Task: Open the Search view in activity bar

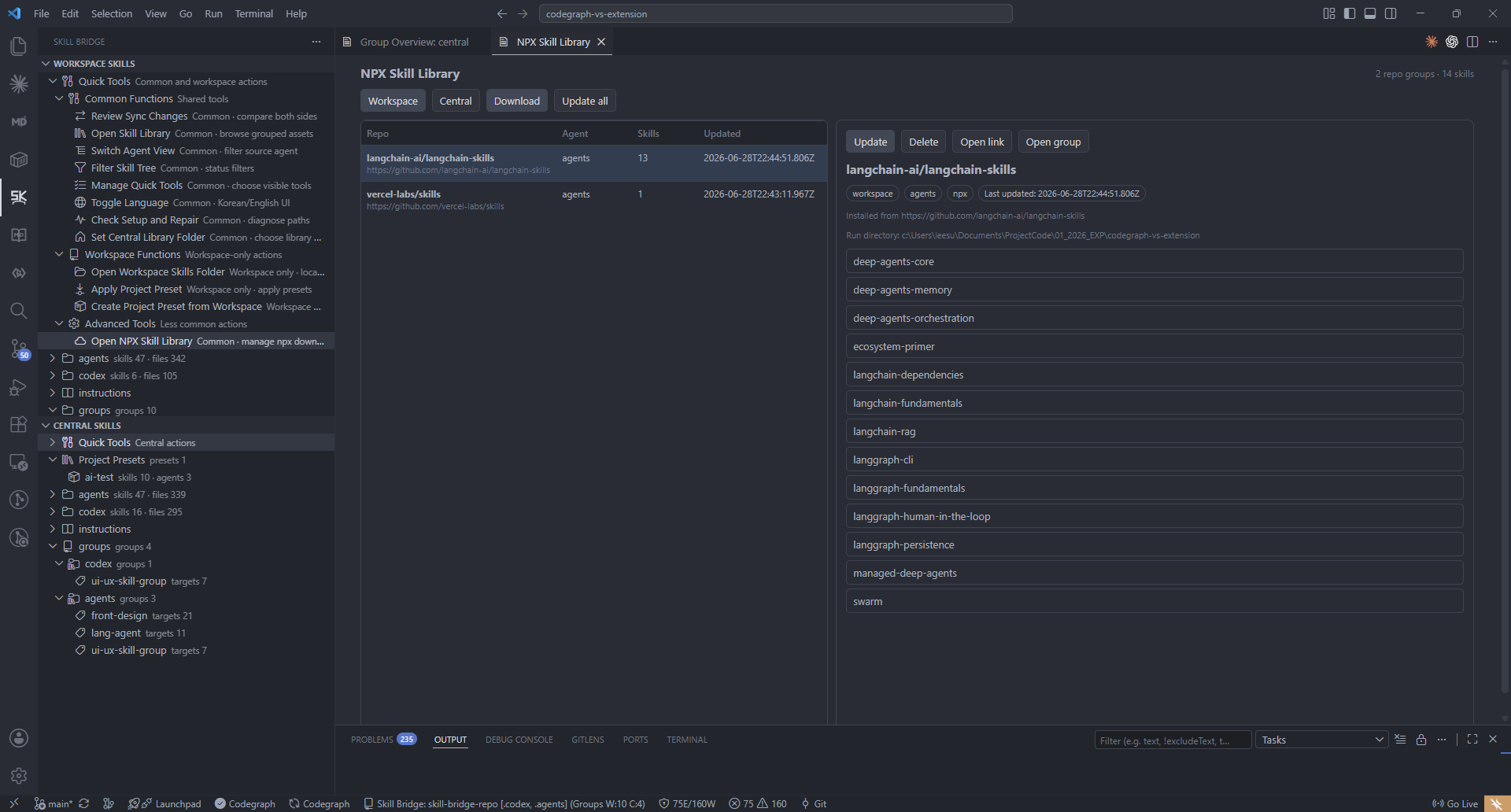Action: point(19,310)
